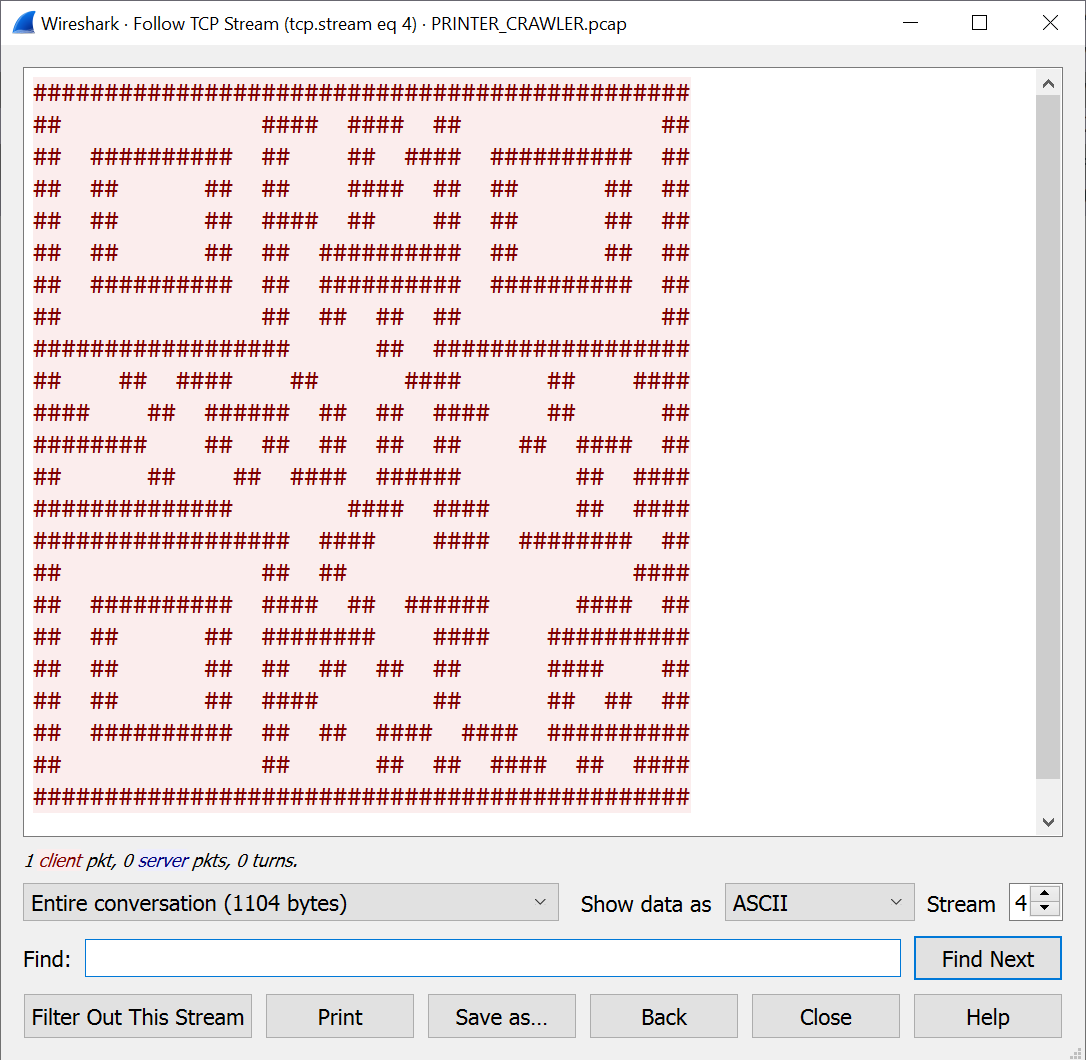Open the Entire conversation dropdown
Viewport: 1086px width, 1060px height.
tap(290, 902)
